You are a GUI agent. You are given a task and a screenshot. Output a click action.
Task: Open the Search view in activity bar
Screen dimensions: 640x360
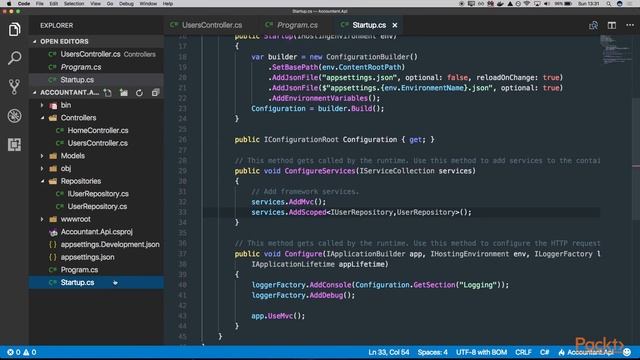pyautogui.click(x=14, y=58)
